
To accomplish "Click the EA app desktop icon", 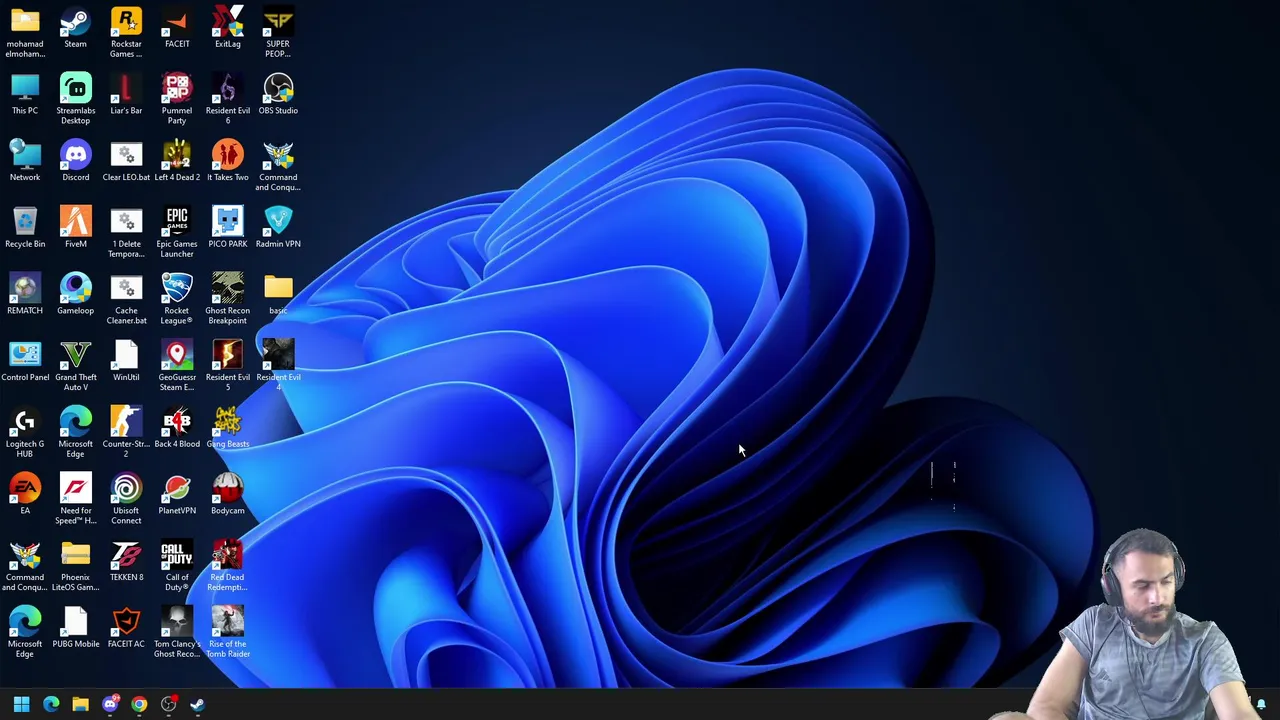I will tap(25, 495).
